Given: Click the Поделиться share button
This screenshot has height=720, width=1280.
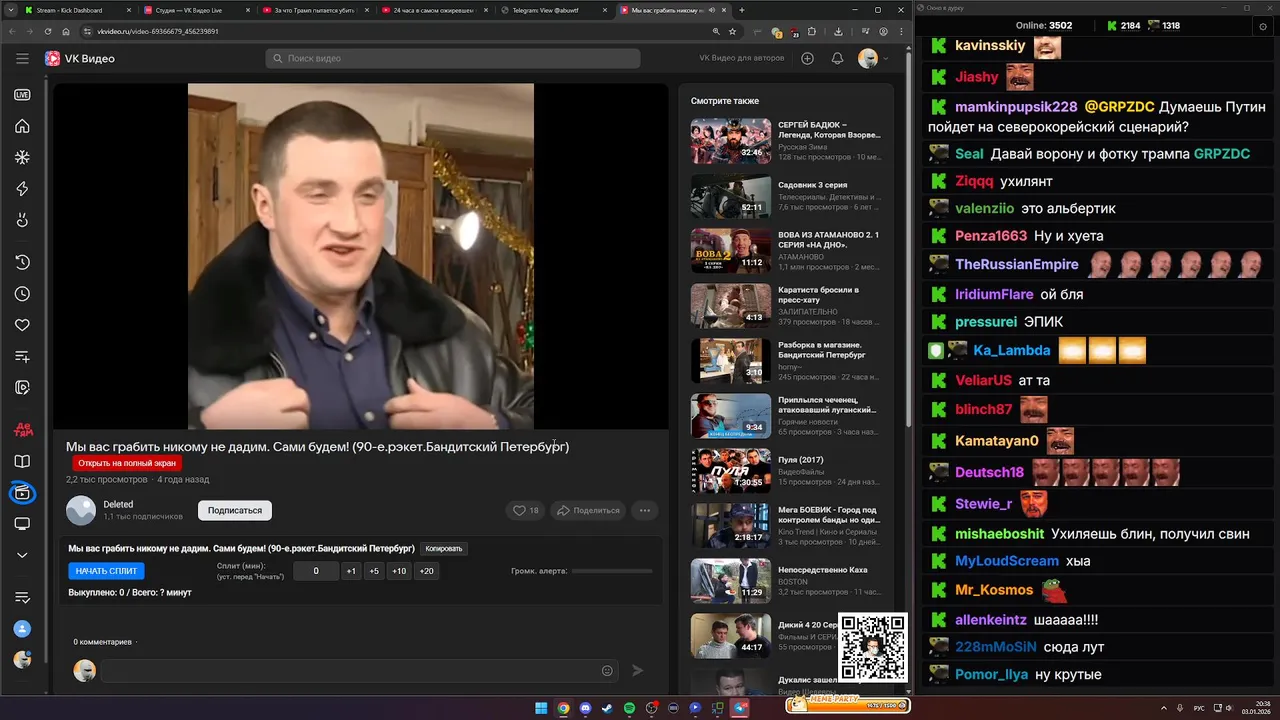Looking at the screenshot, I should click(x=588, y=510).
